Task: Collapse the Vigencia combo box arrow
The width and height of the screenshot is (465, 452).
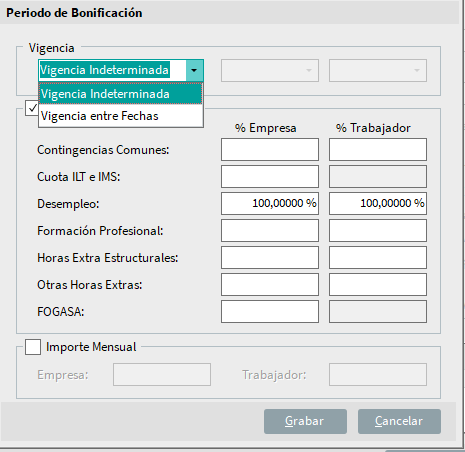Action: pos(194,70)
